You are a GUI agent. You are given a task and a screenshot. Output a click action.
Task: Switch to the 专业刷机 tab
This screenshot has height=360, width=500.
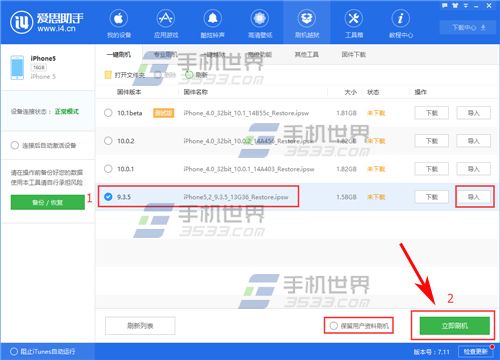165,54
